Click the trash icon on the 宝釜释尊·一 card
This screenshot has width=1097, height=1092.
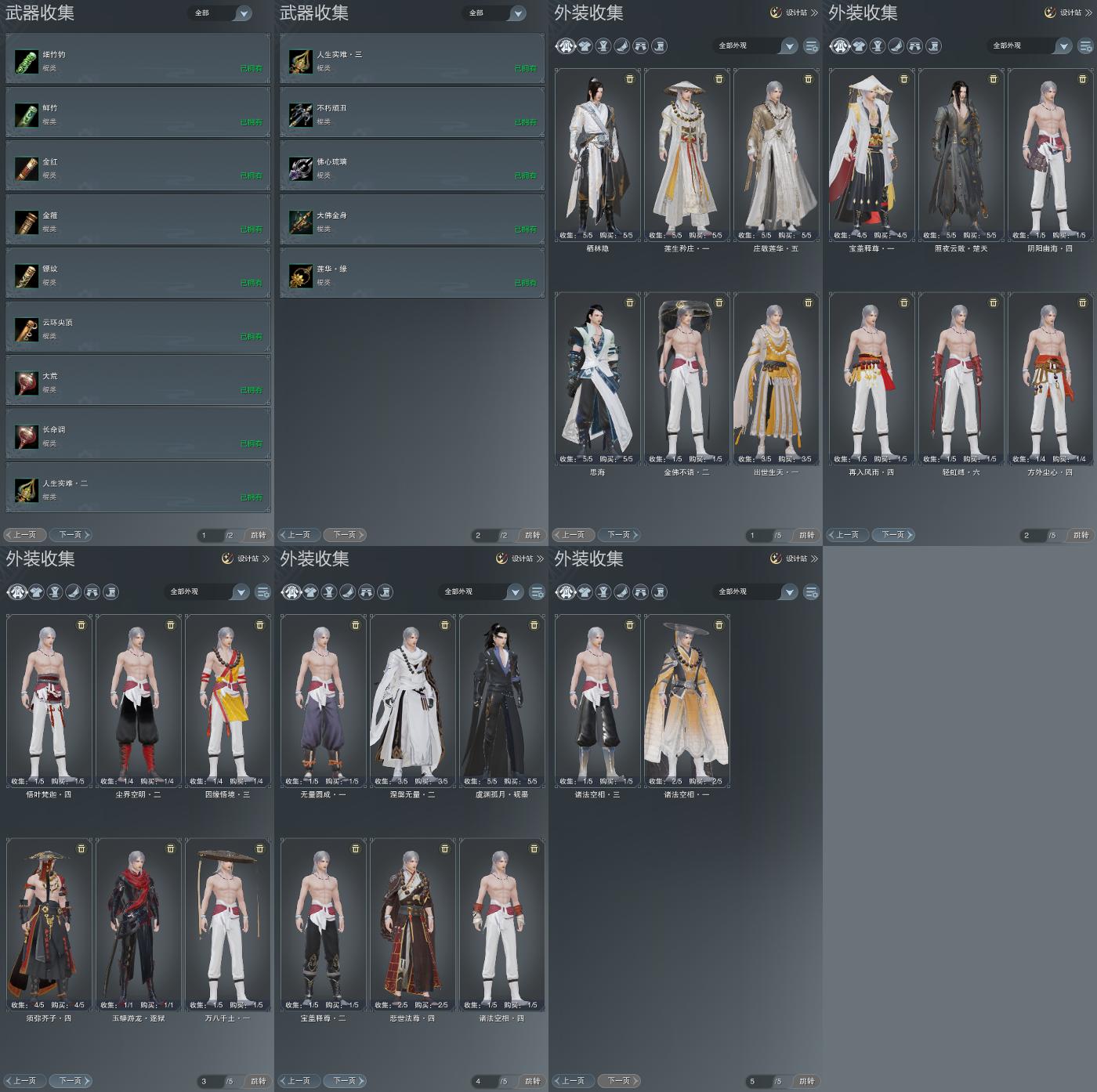point(904,79)
